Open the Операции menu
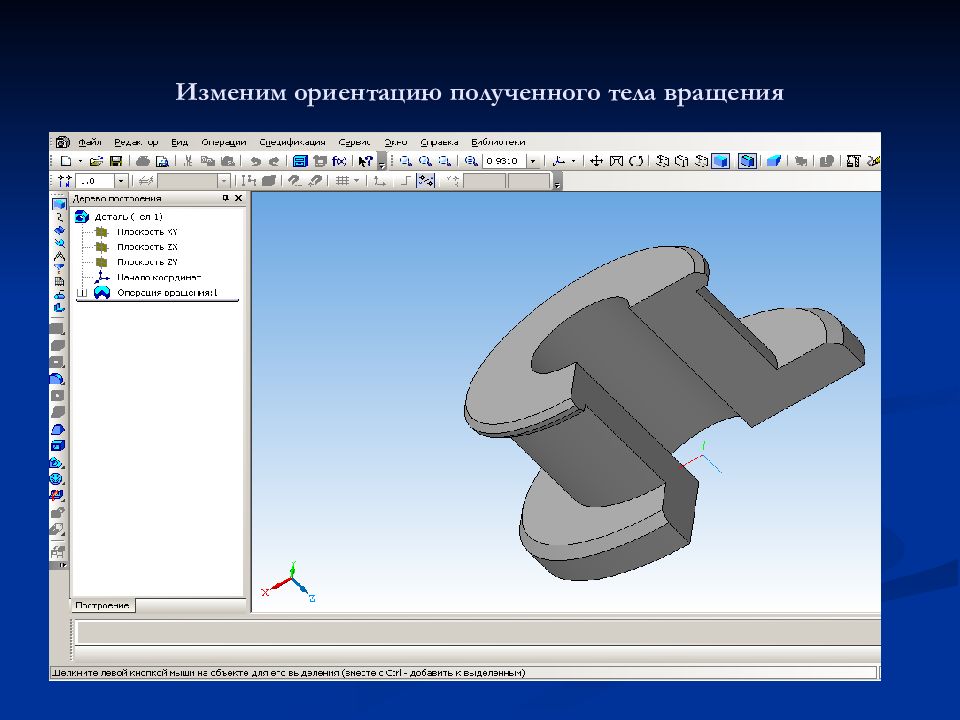Viewport: 960px width, 720px height. click(x=224, y=142)
